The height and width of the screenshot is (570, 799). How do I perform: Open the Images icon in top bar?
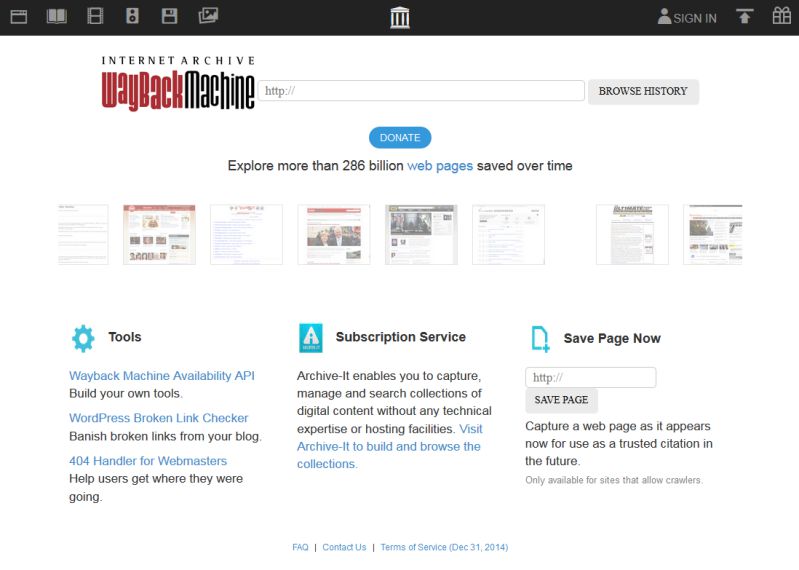208,16
